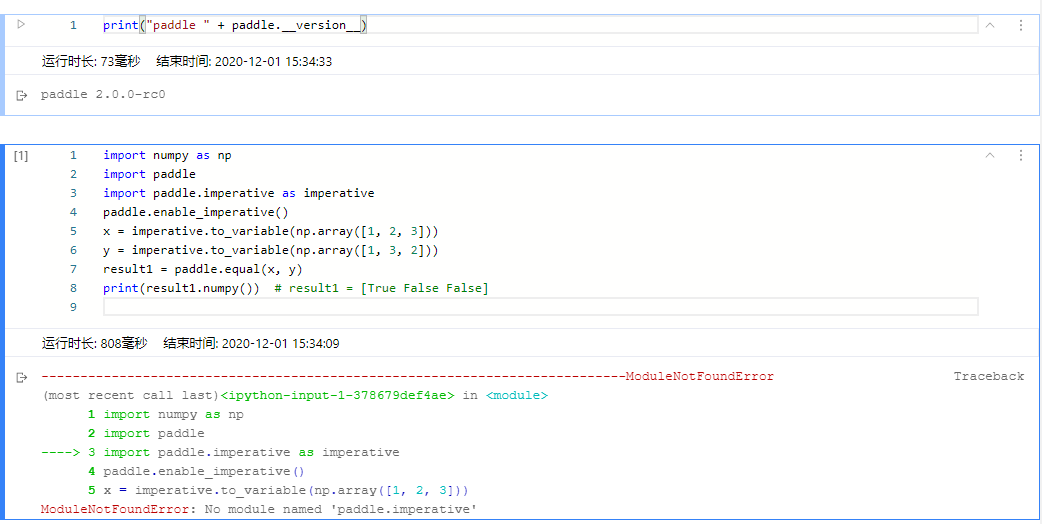Click 'paddle.enable_imperative()' in the editor
This screenshot has width=1042, height=524.
196,213
